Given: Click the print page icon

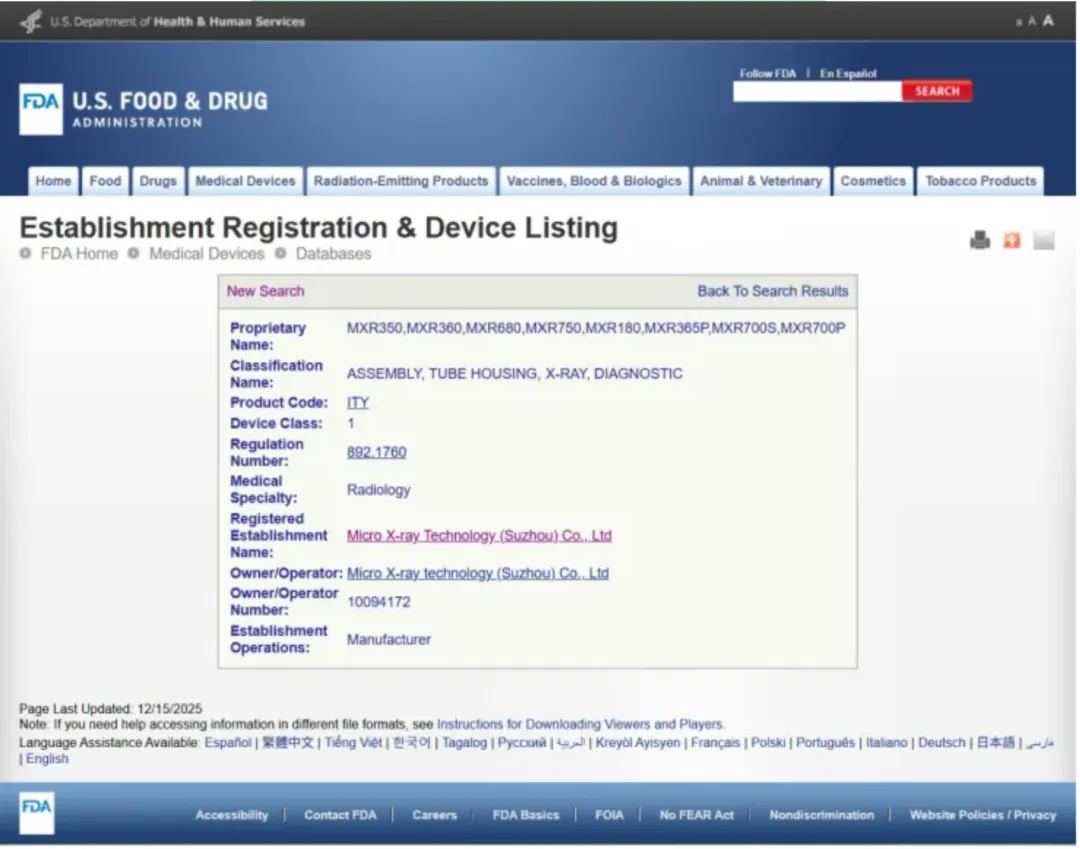Looking at the screenshot, I should (979, 240).
